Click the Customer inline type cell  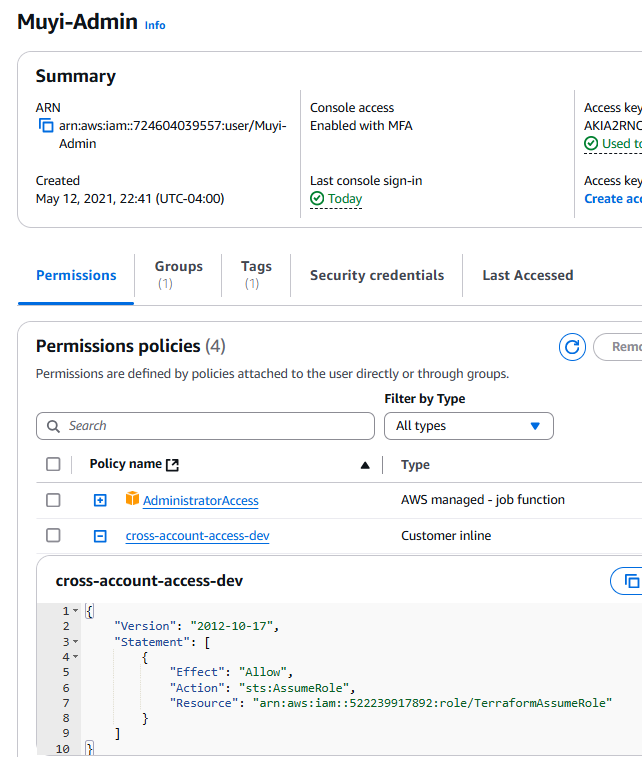446,535
